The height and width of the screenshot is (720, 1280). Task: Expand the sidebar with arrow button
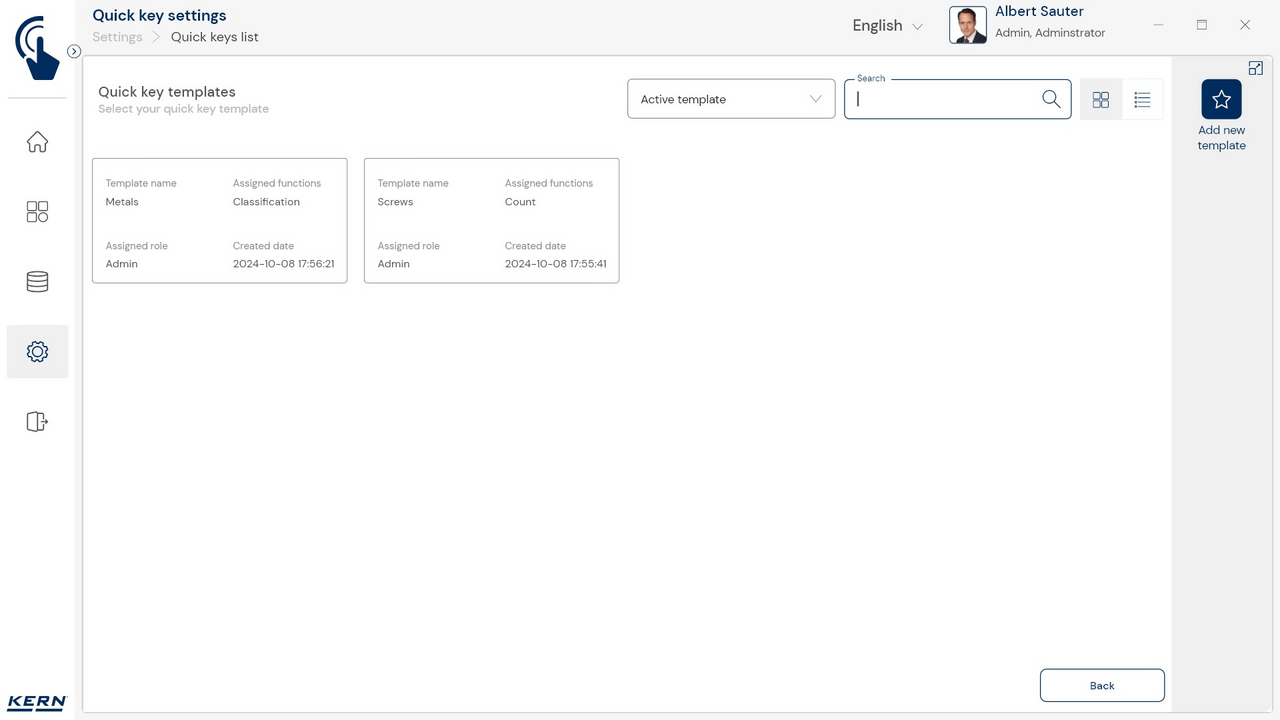point(74,51)
